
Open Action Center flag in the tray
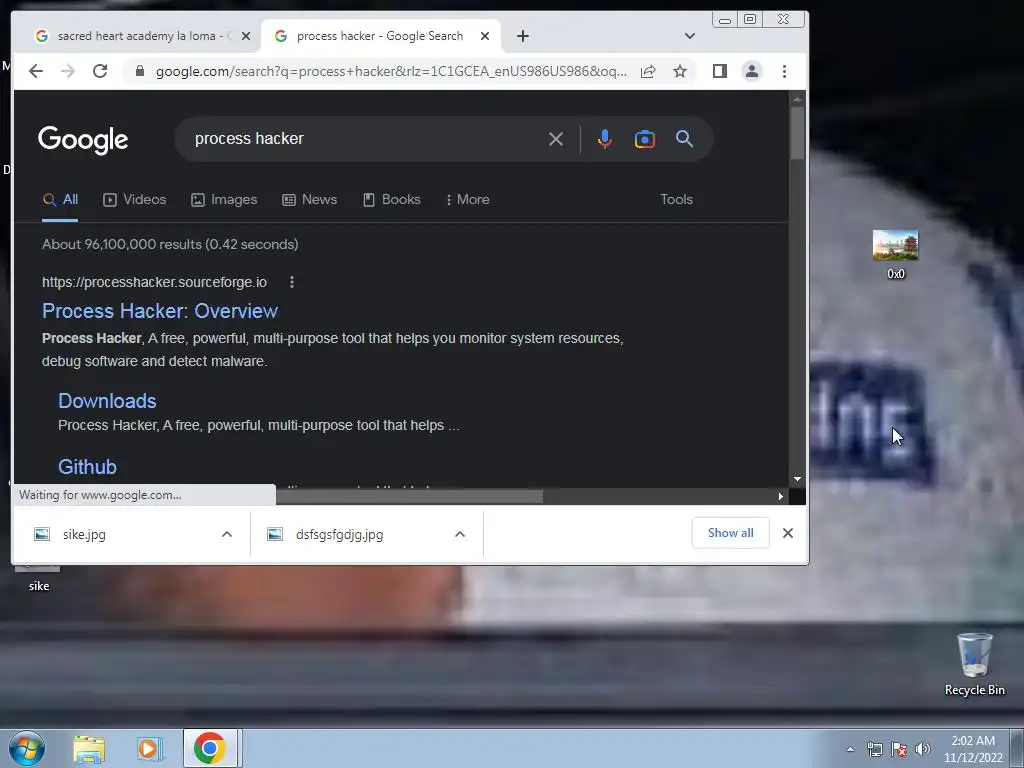point(899,749)
